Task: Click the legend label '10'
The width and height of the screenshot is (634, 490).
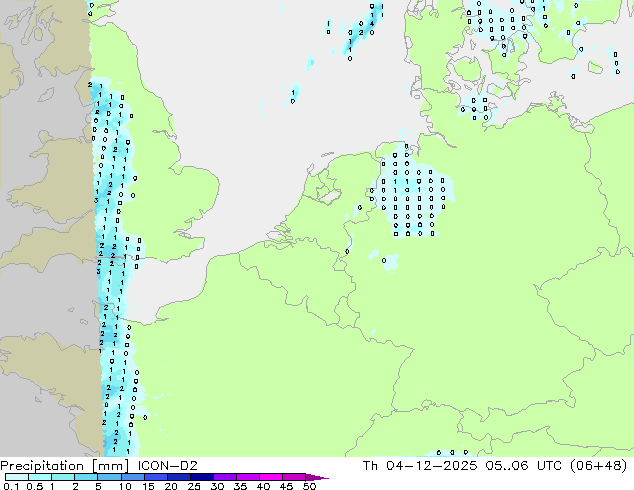Action: click(x=125, y=486)
